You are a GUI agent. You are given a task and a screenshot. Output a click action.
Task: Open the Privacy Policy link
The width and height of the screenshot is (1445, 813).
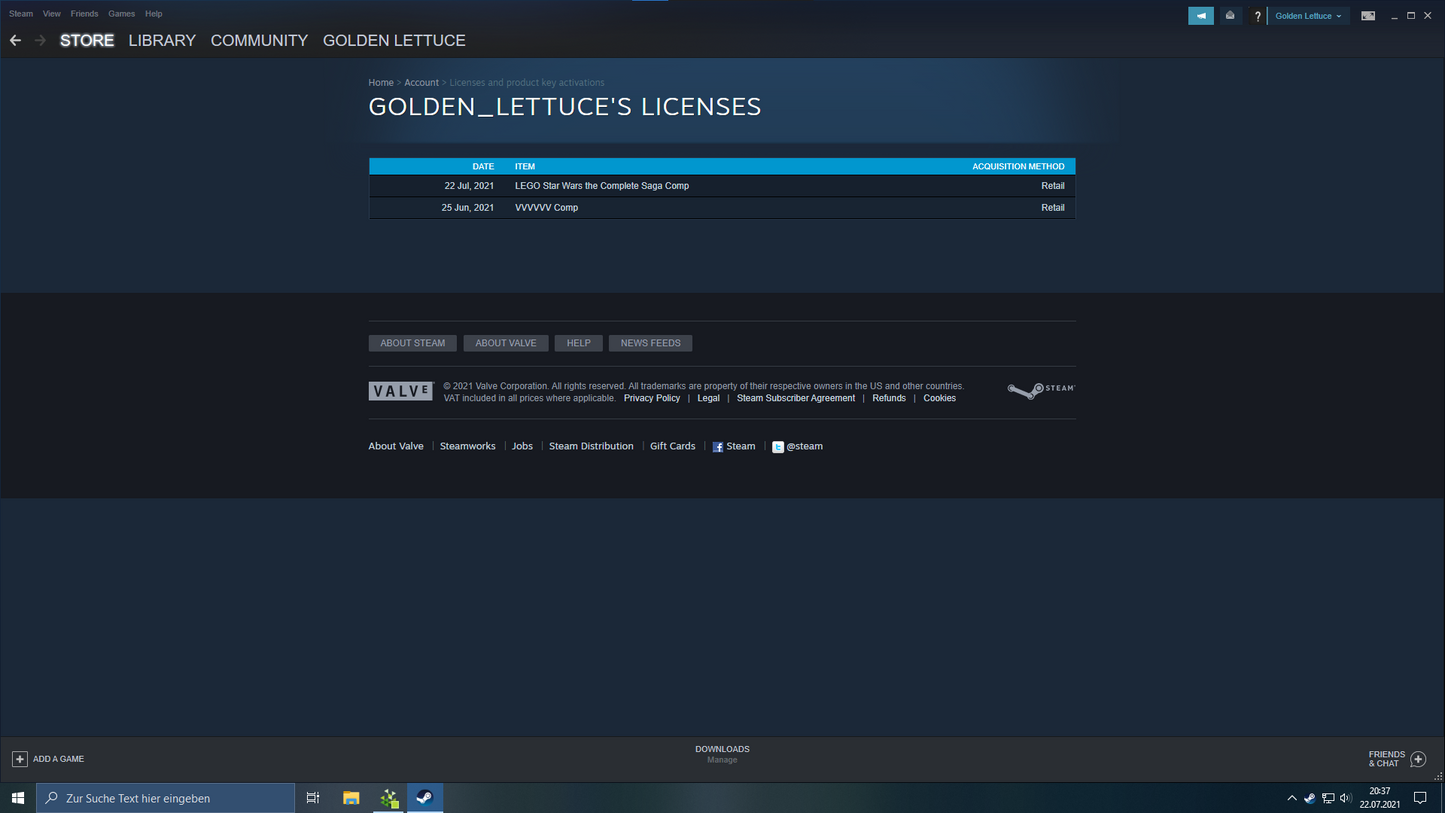tap(651, 398)
